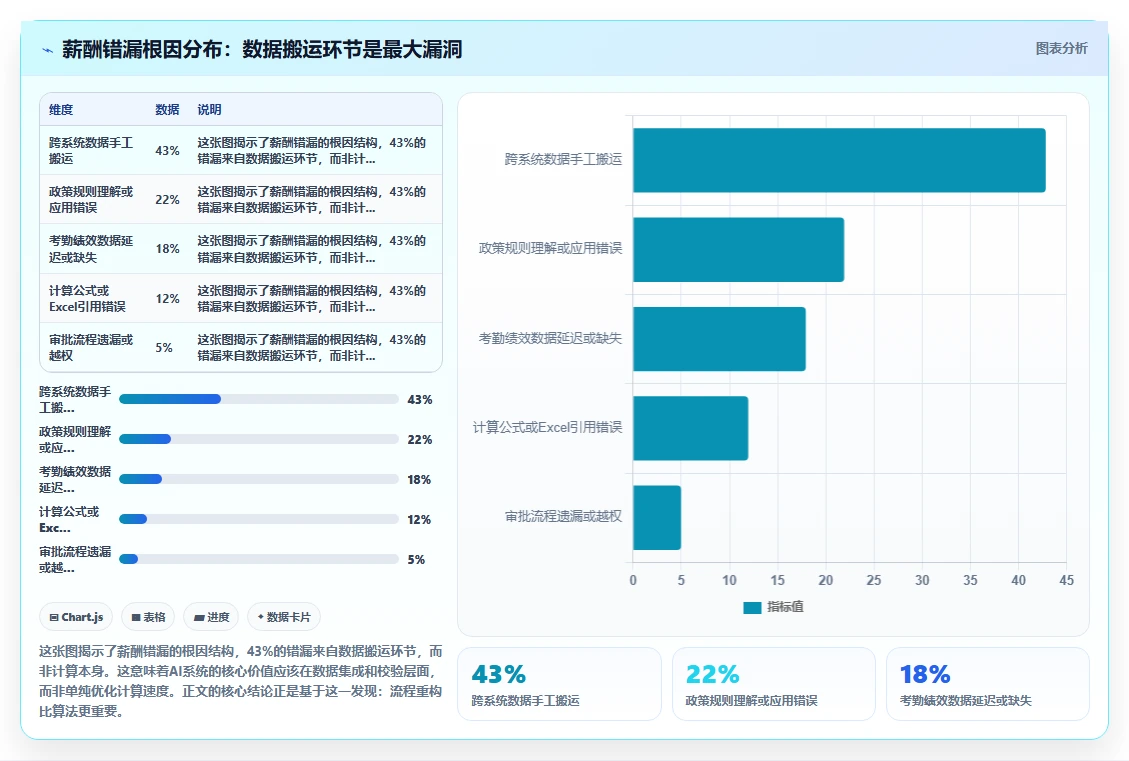Click the 5% value beside the last progress bar

(x=416, y=559)
